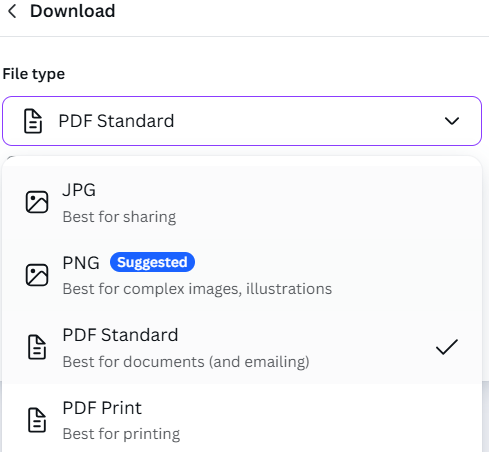Click the File type label
This screenshot has width=489, height=452.
(x=34, y=74)
